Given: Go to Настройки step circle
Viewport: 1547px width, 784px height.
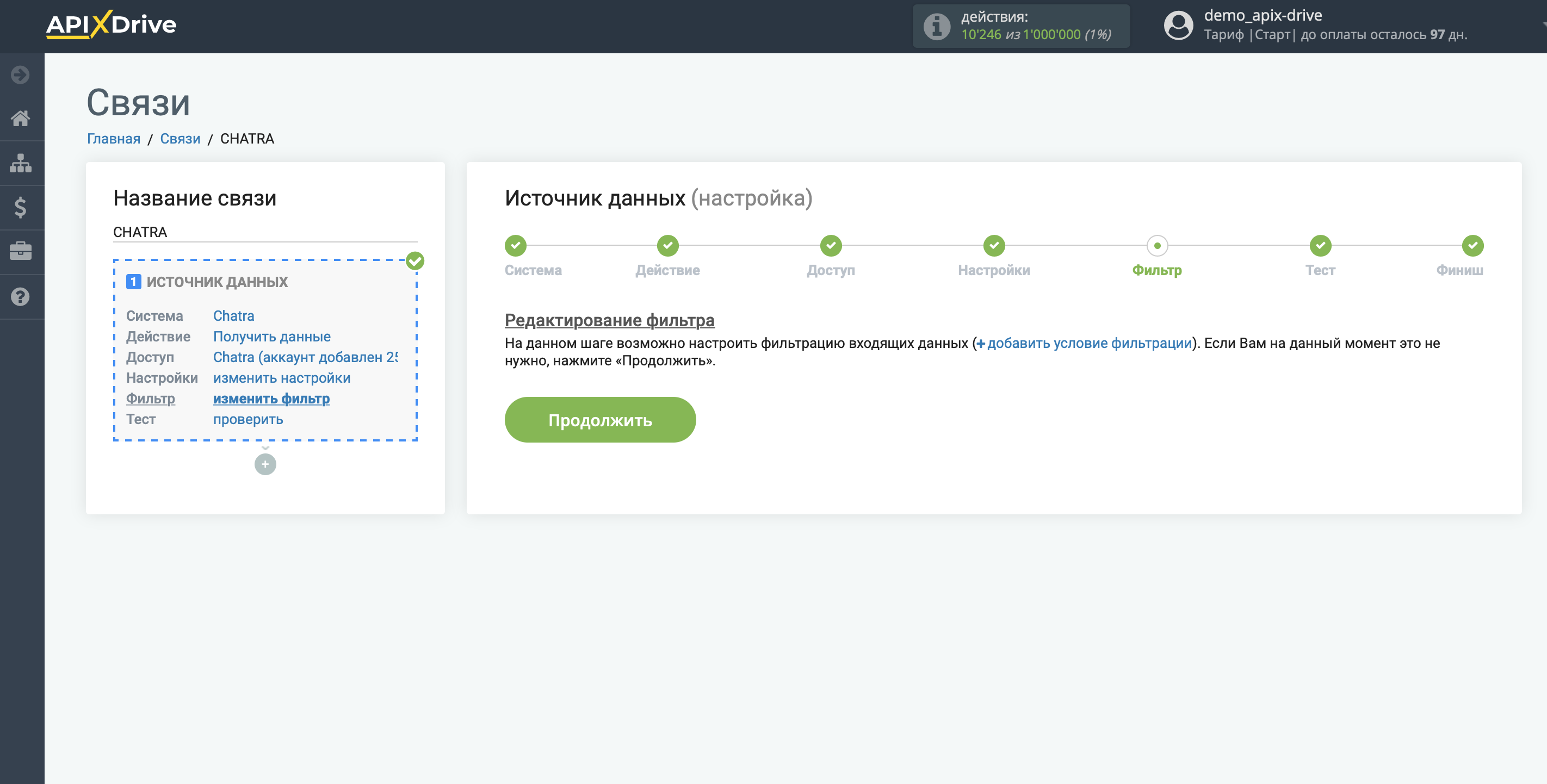Looking at the screenshot, I should 994,246.
